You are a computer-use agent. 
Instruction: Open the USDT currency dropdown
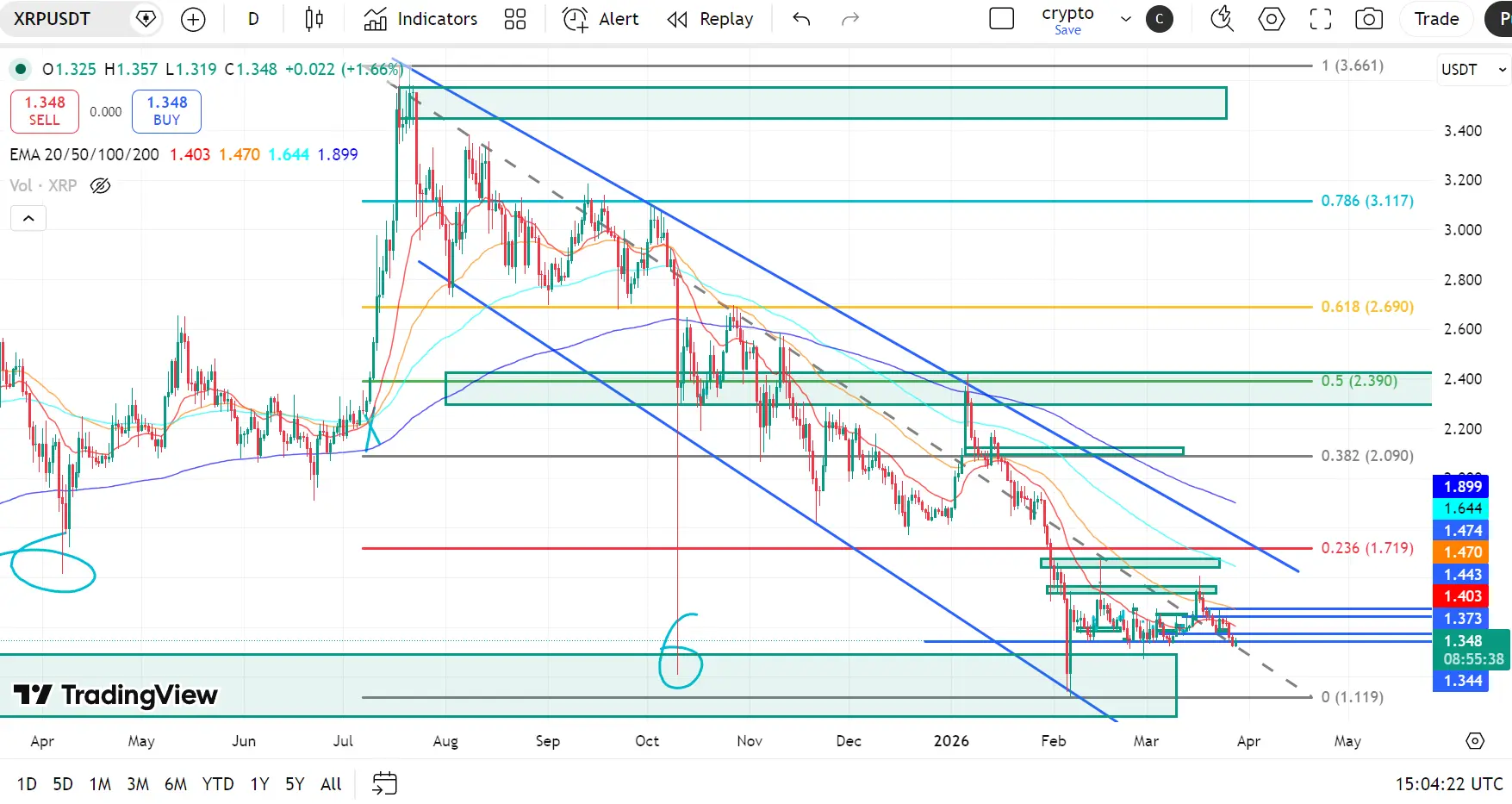[x=1473, y=70]
